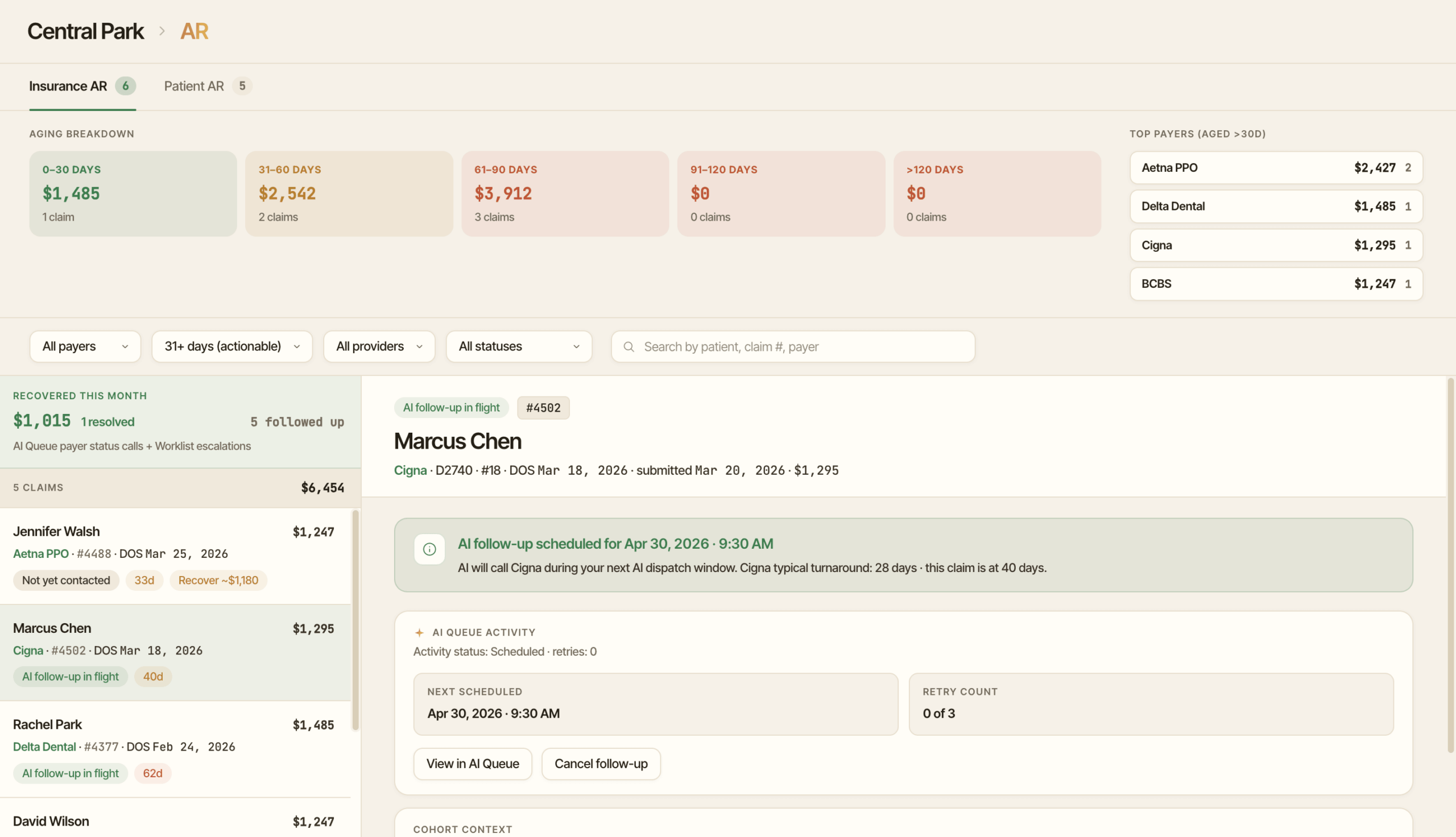Click View in AI Queue button
The width and height of the screenshot is (1456, 837).
pyautogui.click(x=473, y=764)
